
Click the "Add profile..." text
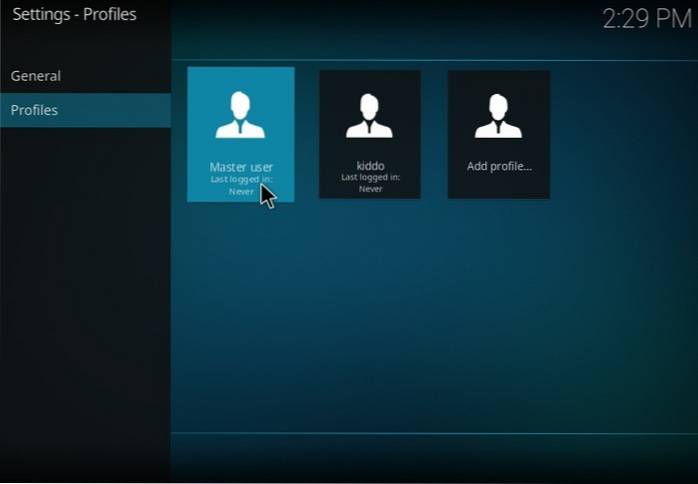[499, 166]
